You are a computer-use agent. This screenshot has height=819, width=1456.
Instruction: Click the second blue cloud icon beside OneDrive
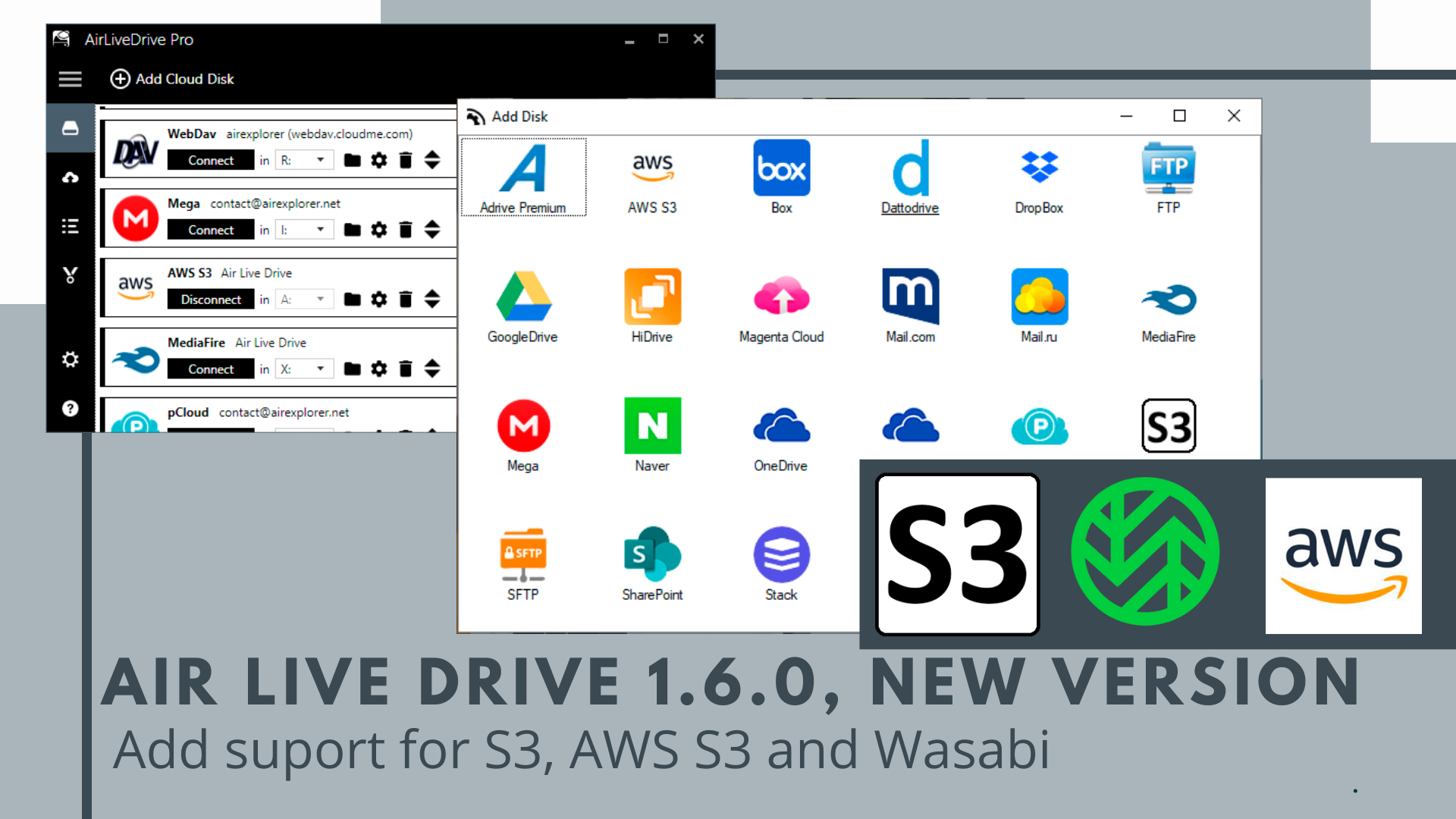(x=911, y=425)
